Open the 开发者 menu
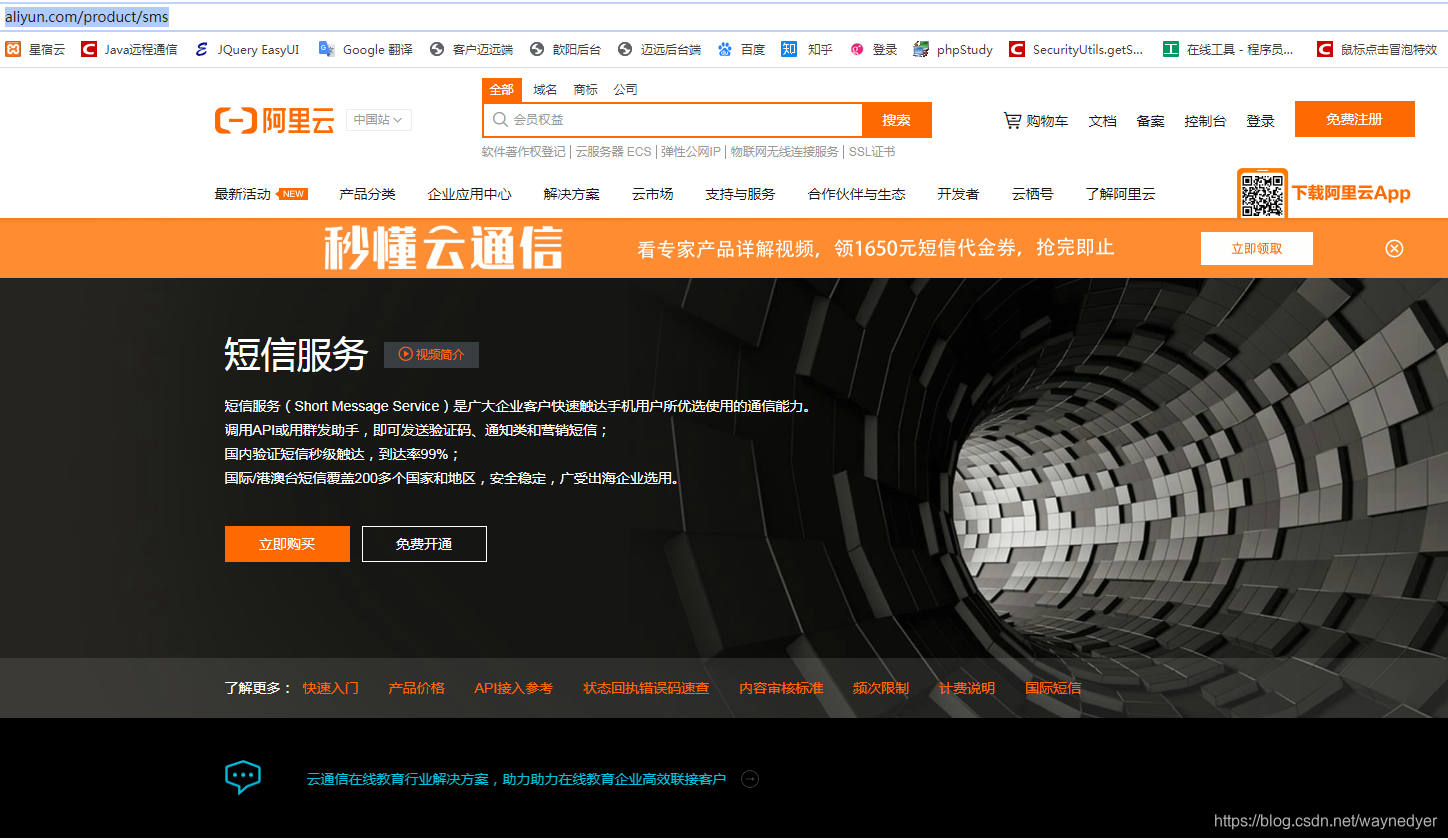 click(958, 194)
